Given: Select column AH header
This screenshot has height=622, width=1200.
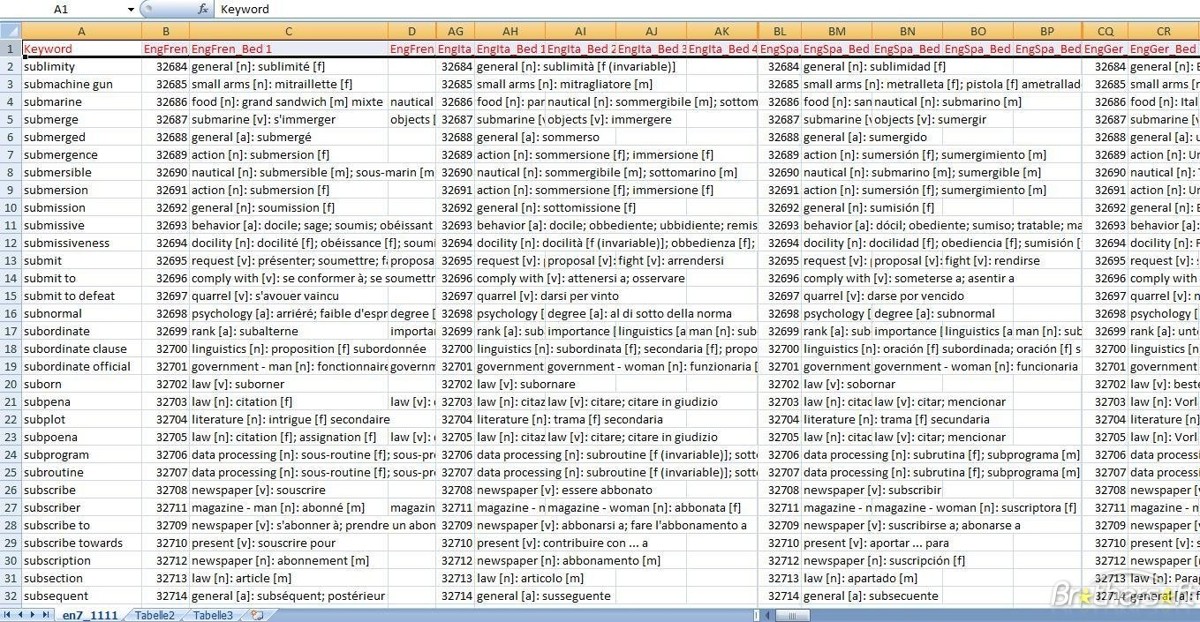Looking at the screenshot, I should [510, 31].
